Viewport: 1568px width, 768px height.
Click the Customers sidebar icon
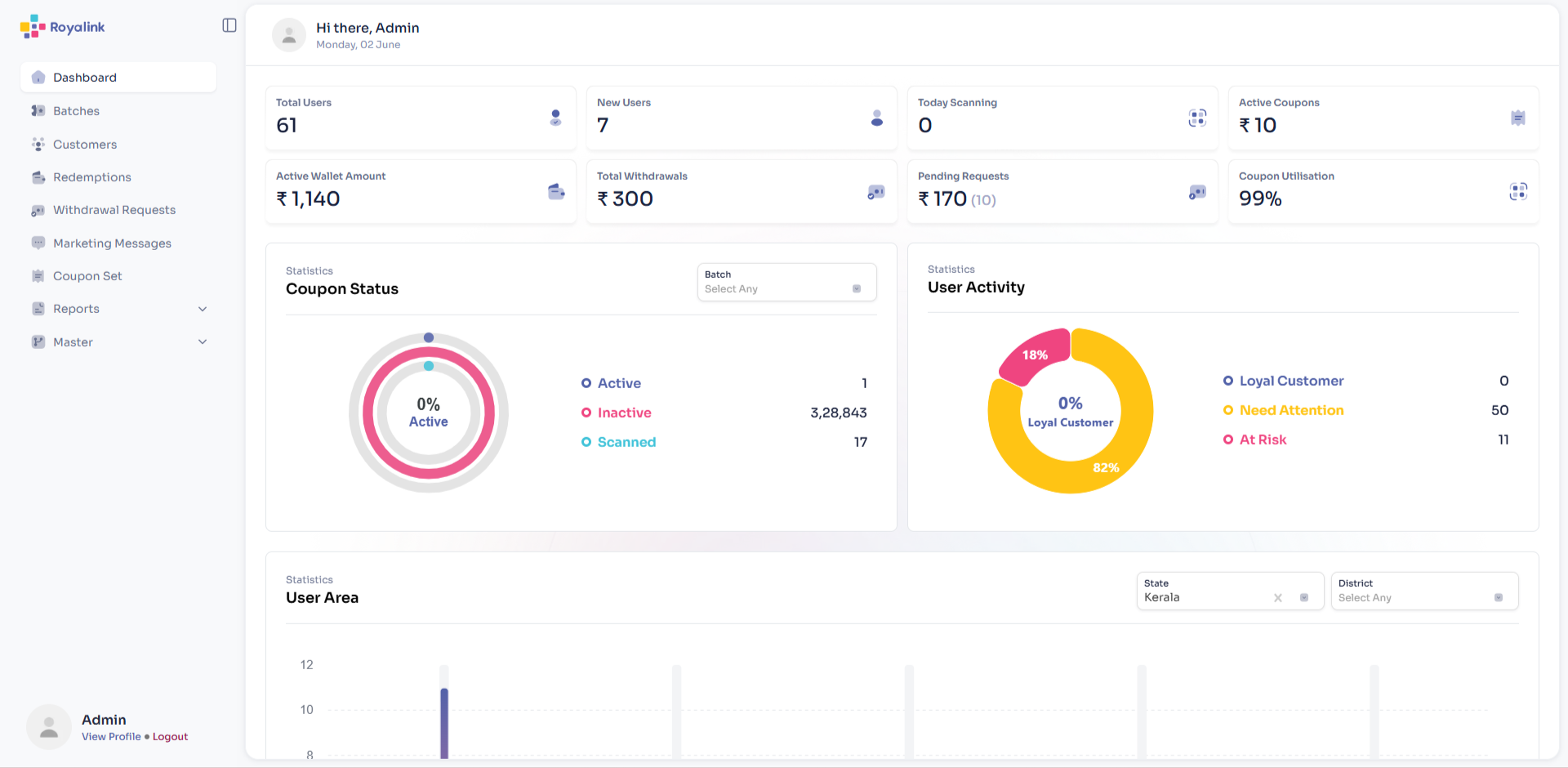38,145
